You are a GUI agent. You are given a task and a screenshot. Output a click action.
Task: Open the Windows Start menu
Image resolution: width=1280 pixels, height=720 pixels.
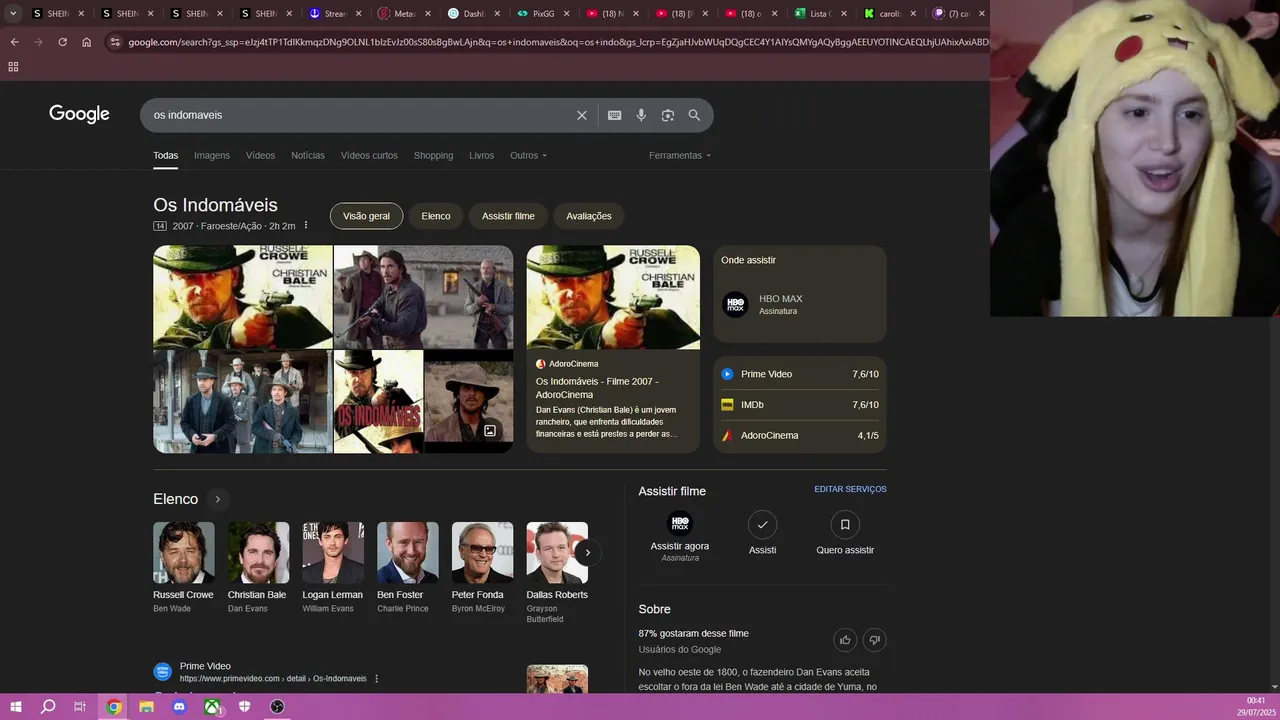[15, 707]
